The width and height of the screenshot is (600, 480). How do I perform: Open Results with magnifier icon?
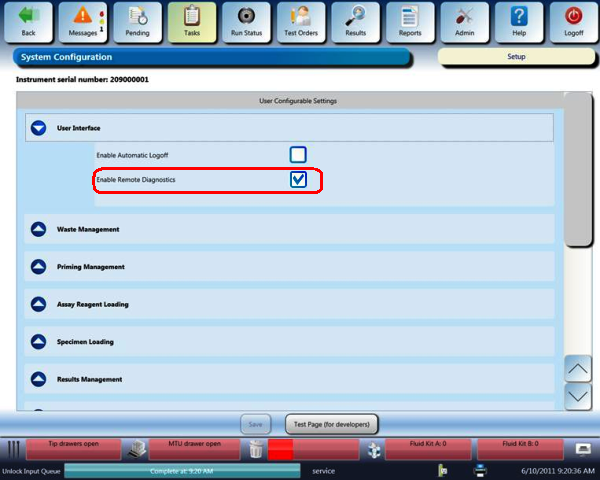[355, 22]
